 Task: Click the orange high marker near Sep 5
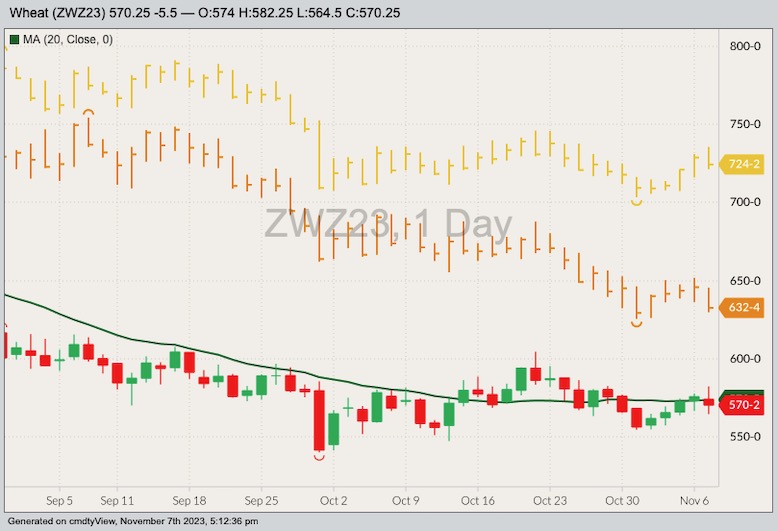[88, 112]
